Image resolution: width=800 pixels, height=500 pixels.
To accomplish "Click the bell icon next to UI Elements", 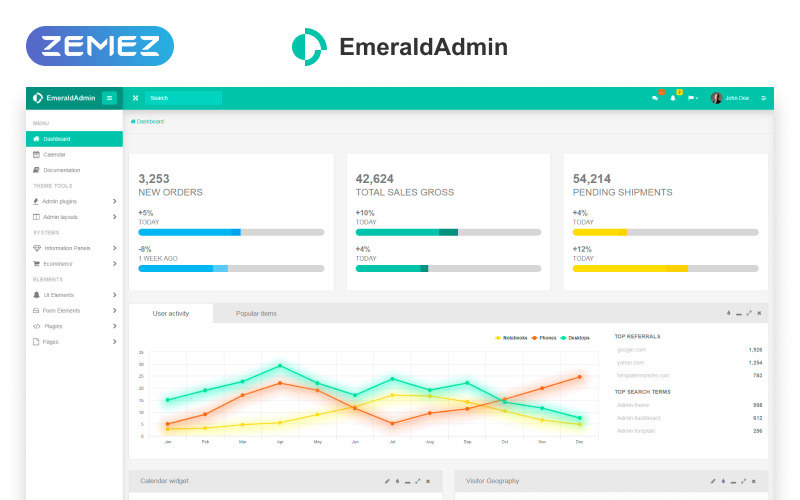I will [36, 295].
